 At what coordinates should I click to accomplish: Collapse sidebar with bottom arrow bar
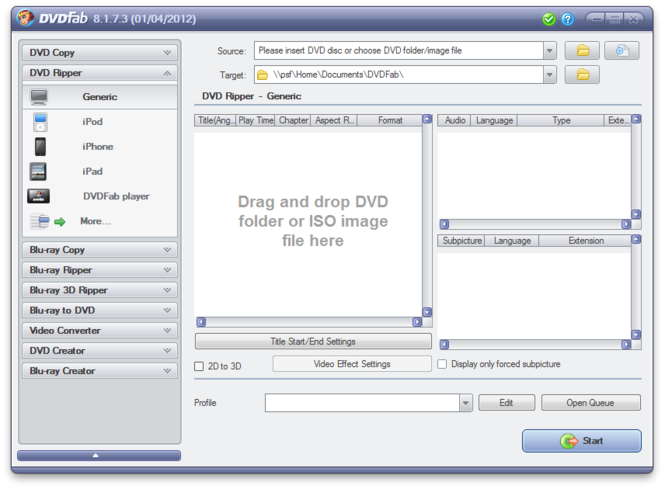click(x=99, y=455)
